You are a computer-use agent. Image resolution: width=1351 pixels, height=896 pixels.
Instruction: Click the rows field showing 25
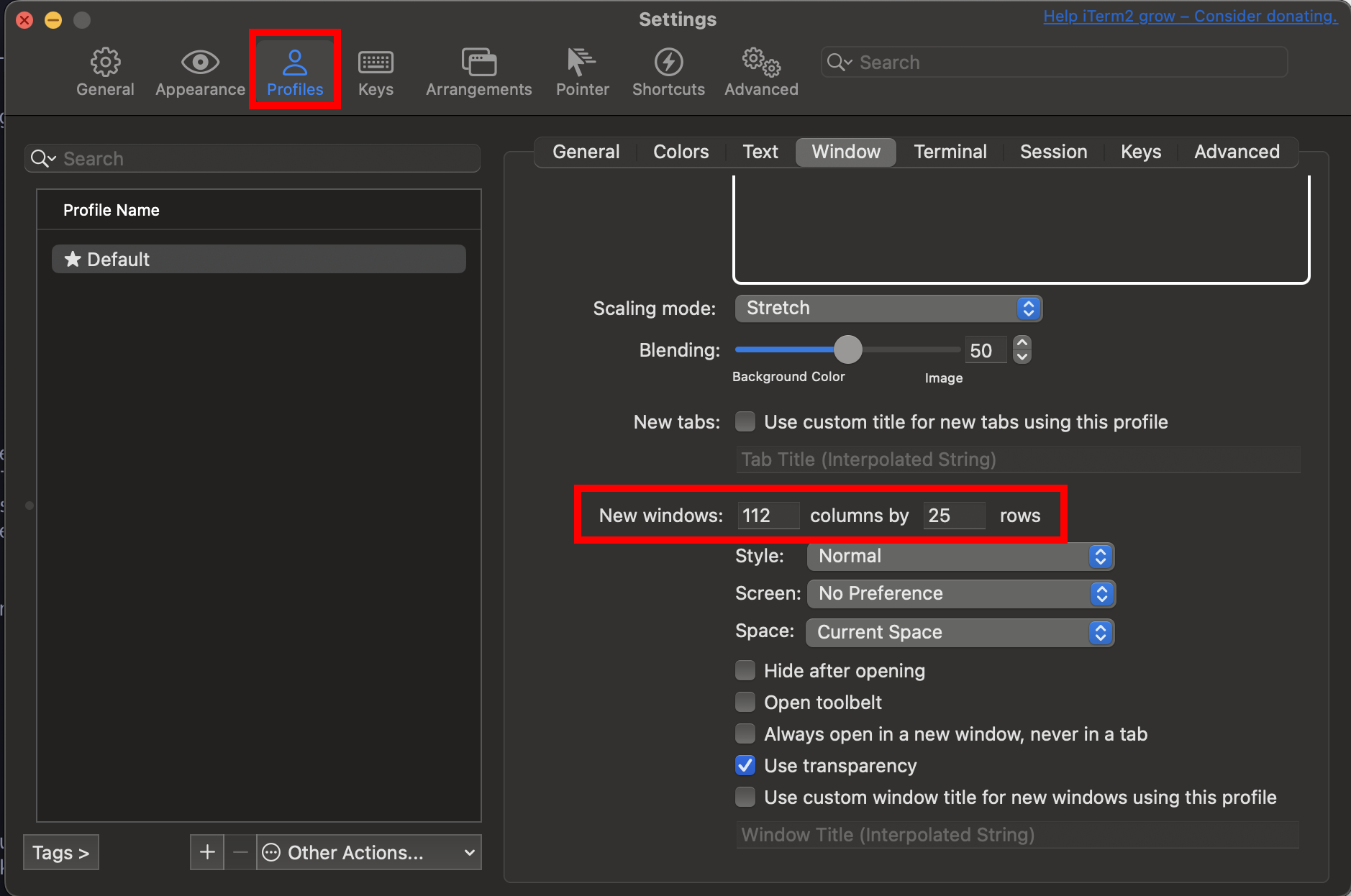954,516
